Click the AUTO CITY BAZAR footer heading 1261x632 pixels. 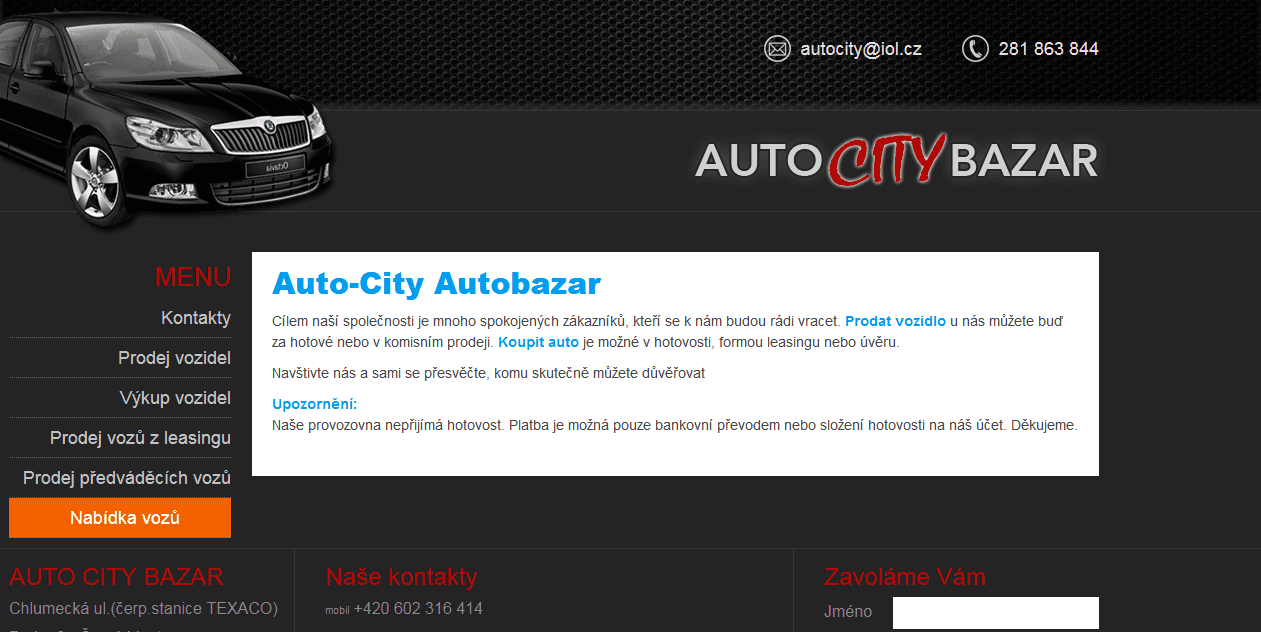[116, 577]
